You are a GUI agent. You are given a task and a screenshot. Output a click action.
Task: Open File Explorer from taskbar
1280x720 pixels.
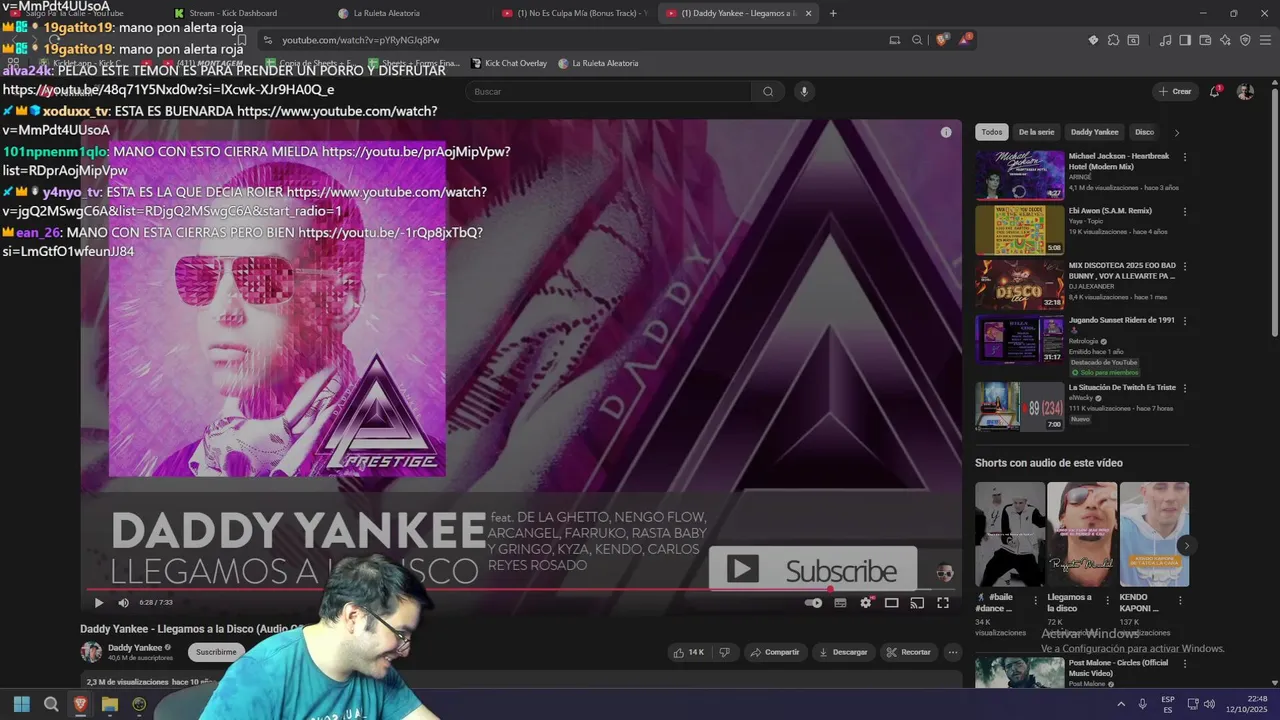click(x=110, y=704)
